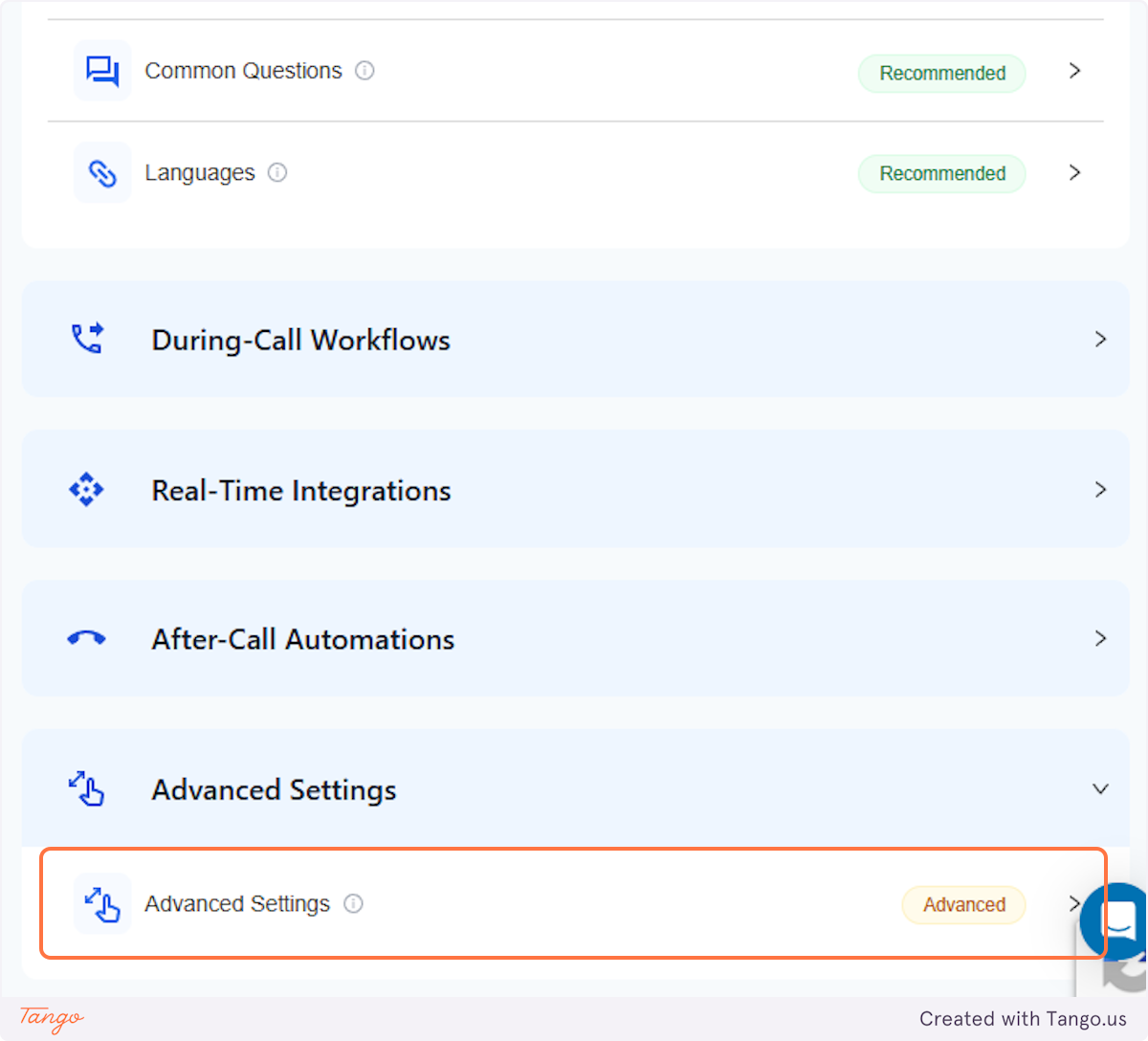
Task: Expand During-Call Workflows via its chevron
Action: (x=1100, y=339)
